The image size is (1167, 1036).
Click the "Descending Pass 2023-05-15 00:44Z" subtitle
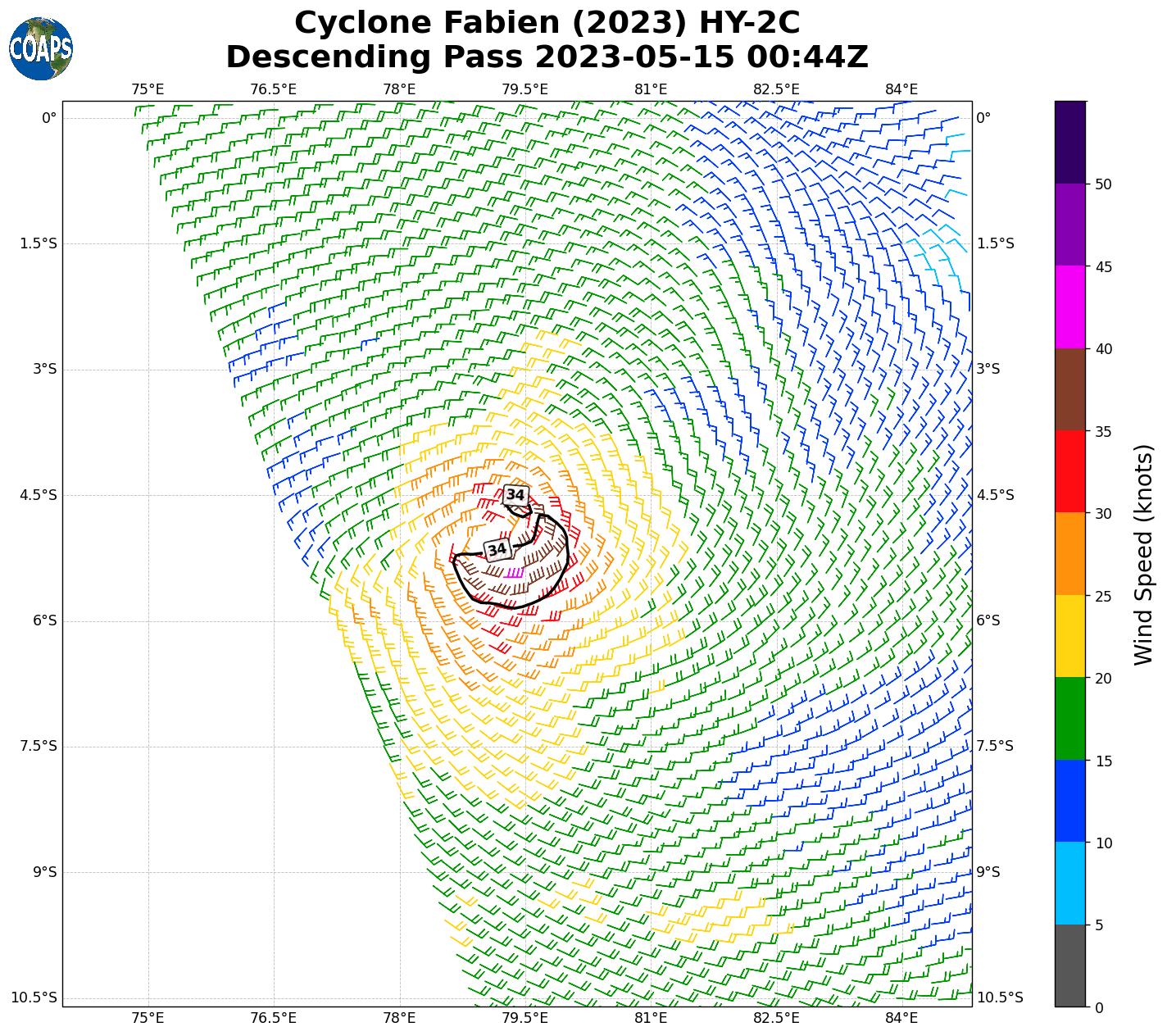pos(547,57)
